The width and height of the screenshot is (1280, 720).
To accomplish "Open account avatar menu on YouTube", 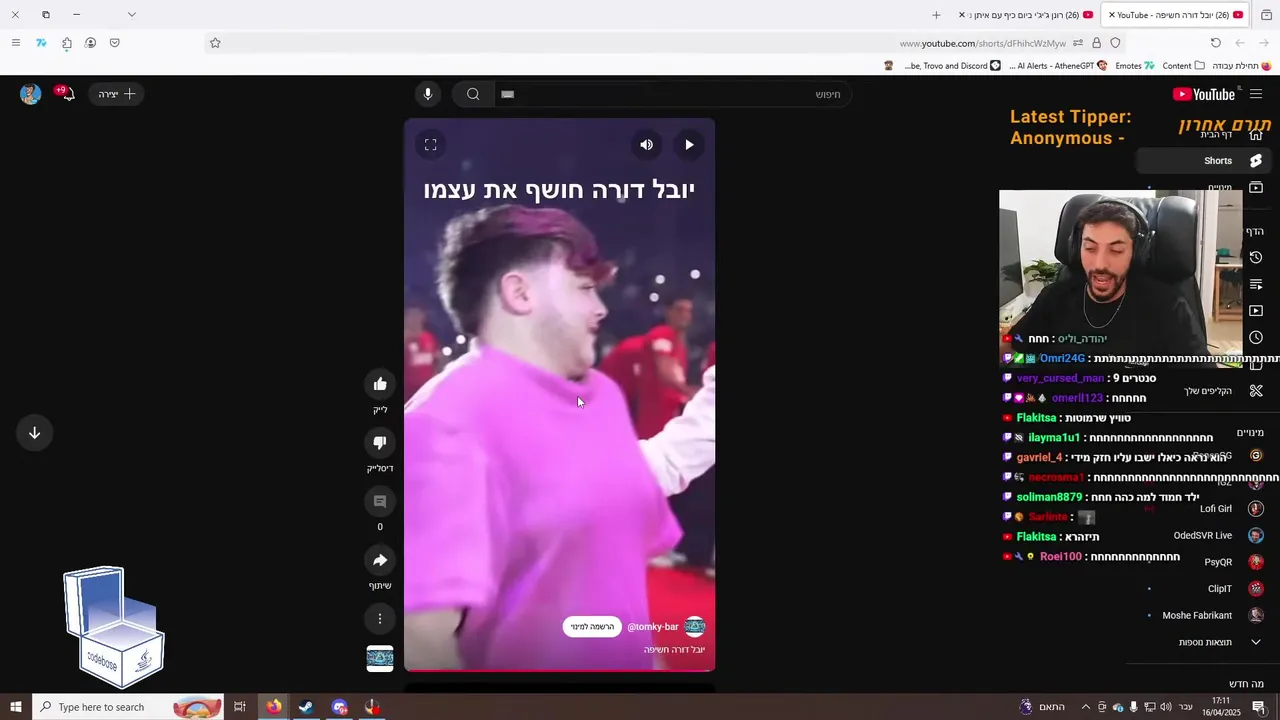I will tap(31, 94).
